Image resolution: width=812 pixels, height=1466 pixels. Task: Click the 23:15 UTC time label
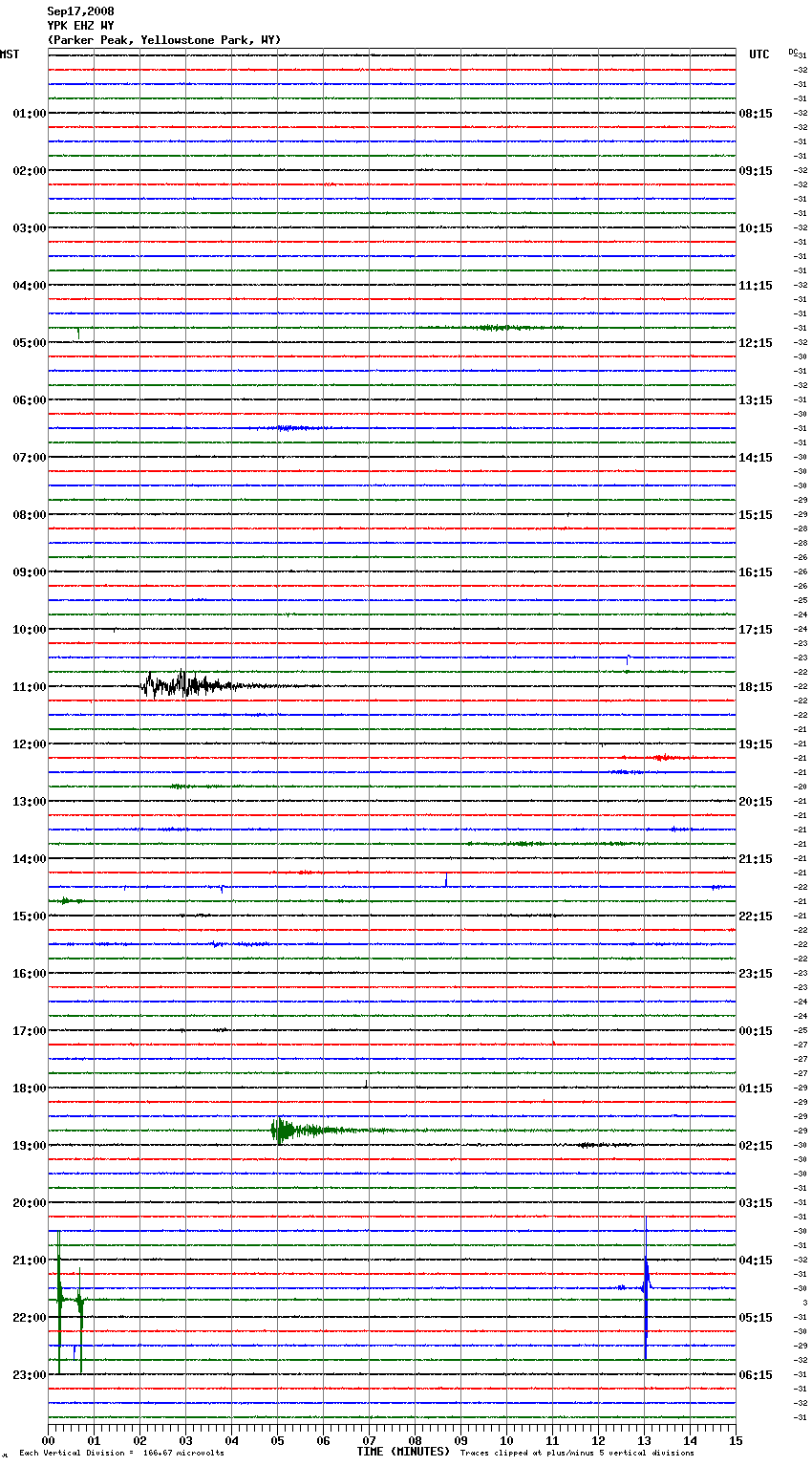(x=756, y=974)
